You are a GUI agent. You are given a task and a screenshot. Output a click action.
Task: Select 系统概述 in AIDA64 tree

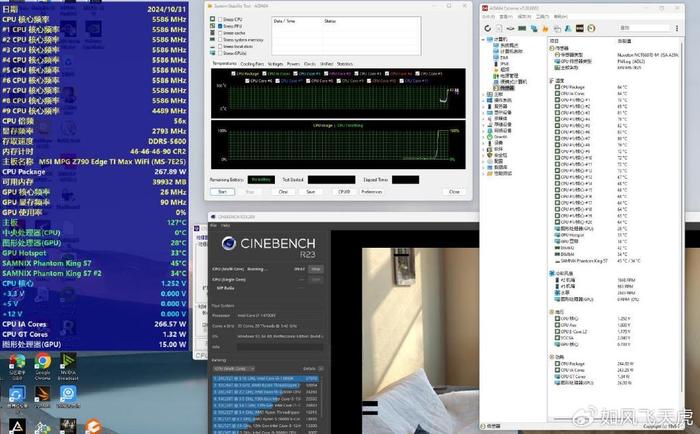pyautogui.click(x=509, y=46)
